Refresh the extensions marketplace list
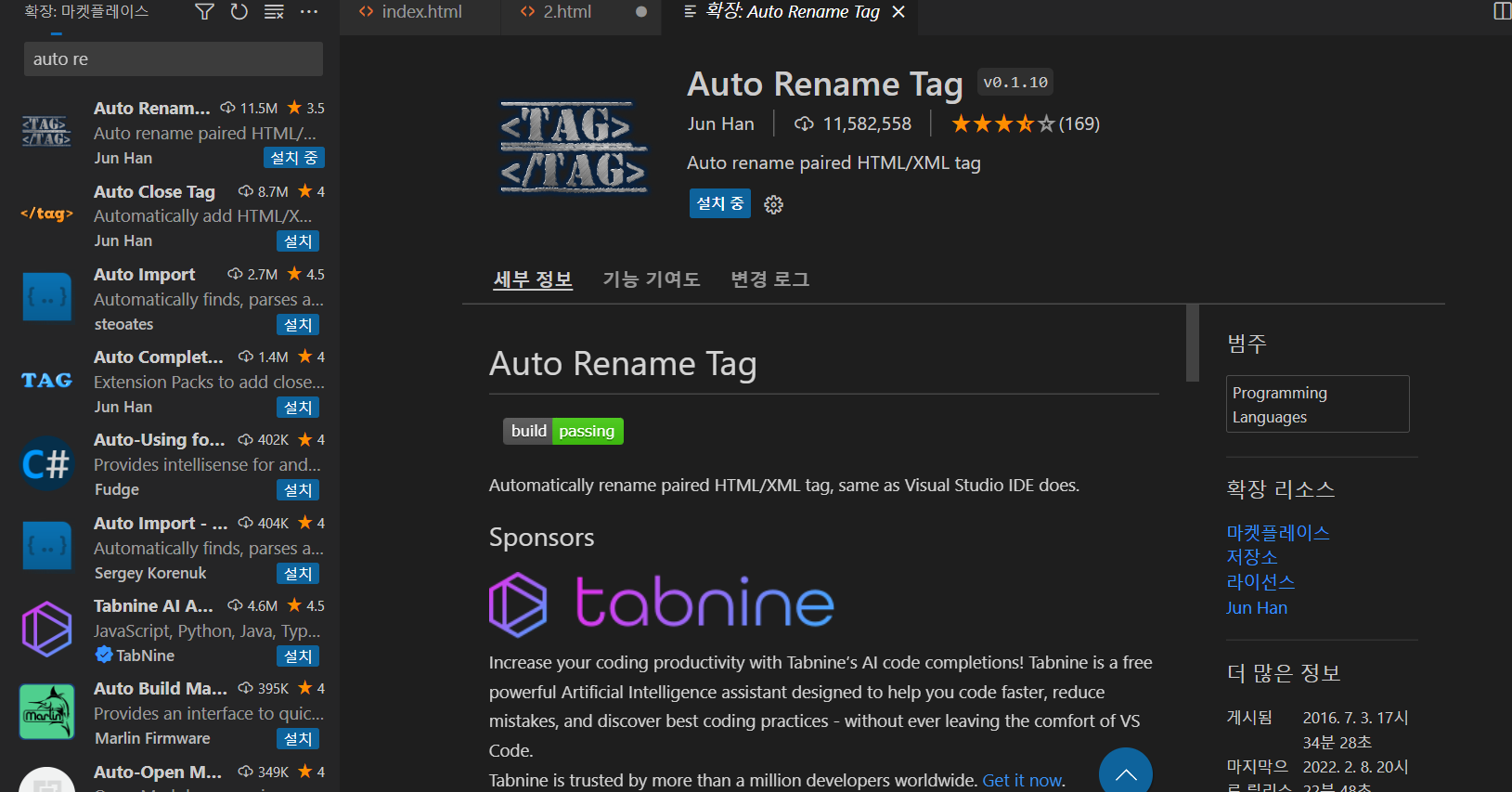 239,11
